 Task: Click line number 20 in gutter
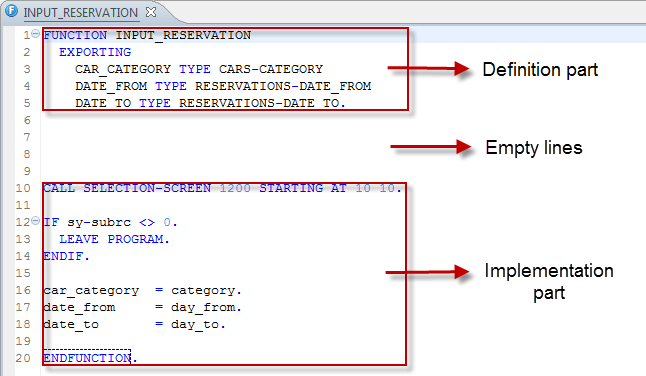coord(23,358)
